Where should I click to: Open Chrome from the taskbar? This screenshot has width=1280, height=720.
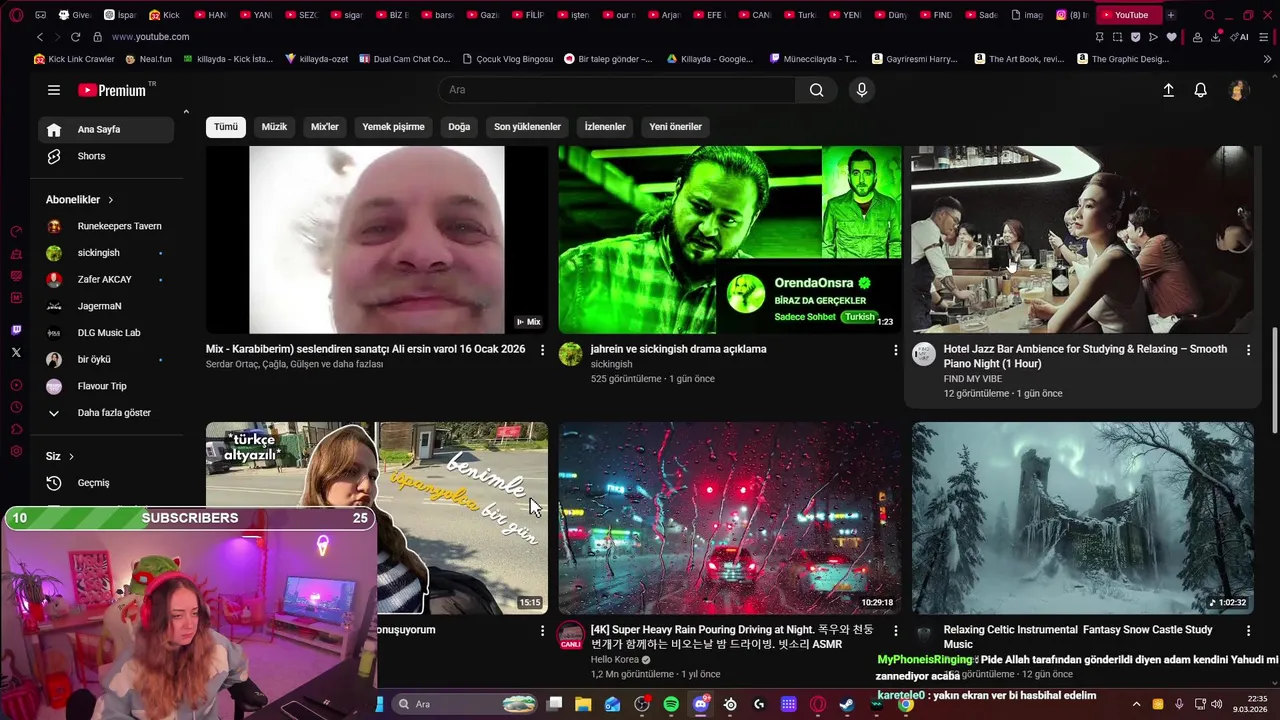coord(906,704)
